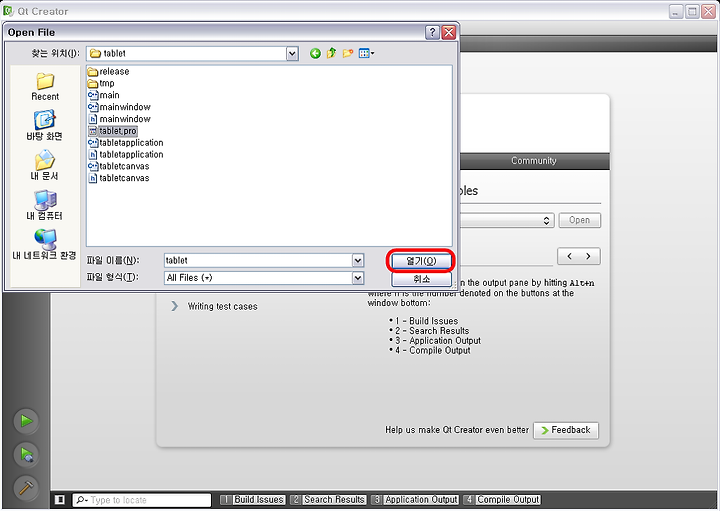The image size is (720, 511).
Task: Click the file name input field containing tablet
Action: coord(258,261)
